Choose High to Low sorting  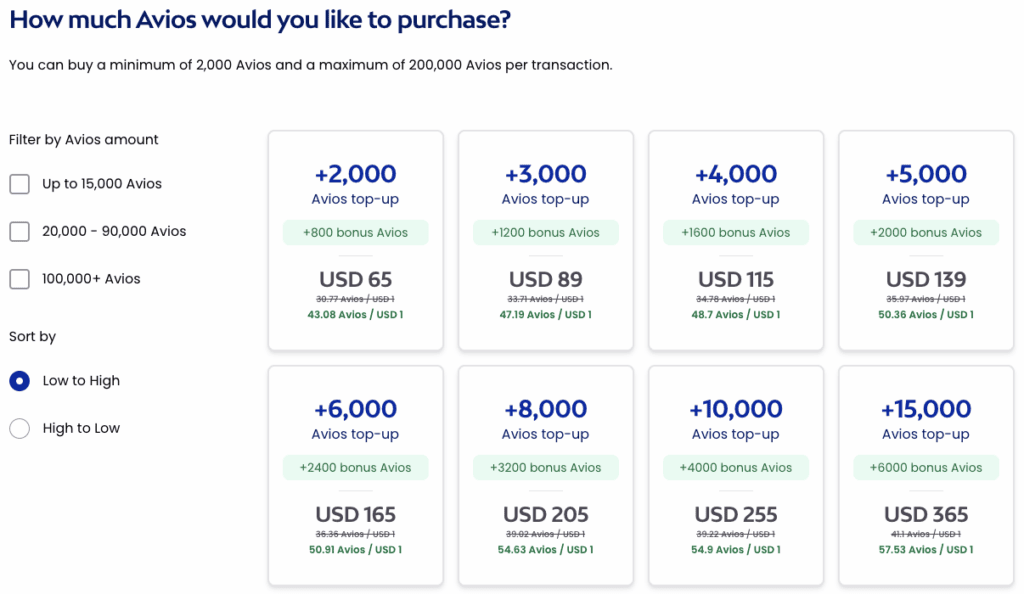pos(19,428)
